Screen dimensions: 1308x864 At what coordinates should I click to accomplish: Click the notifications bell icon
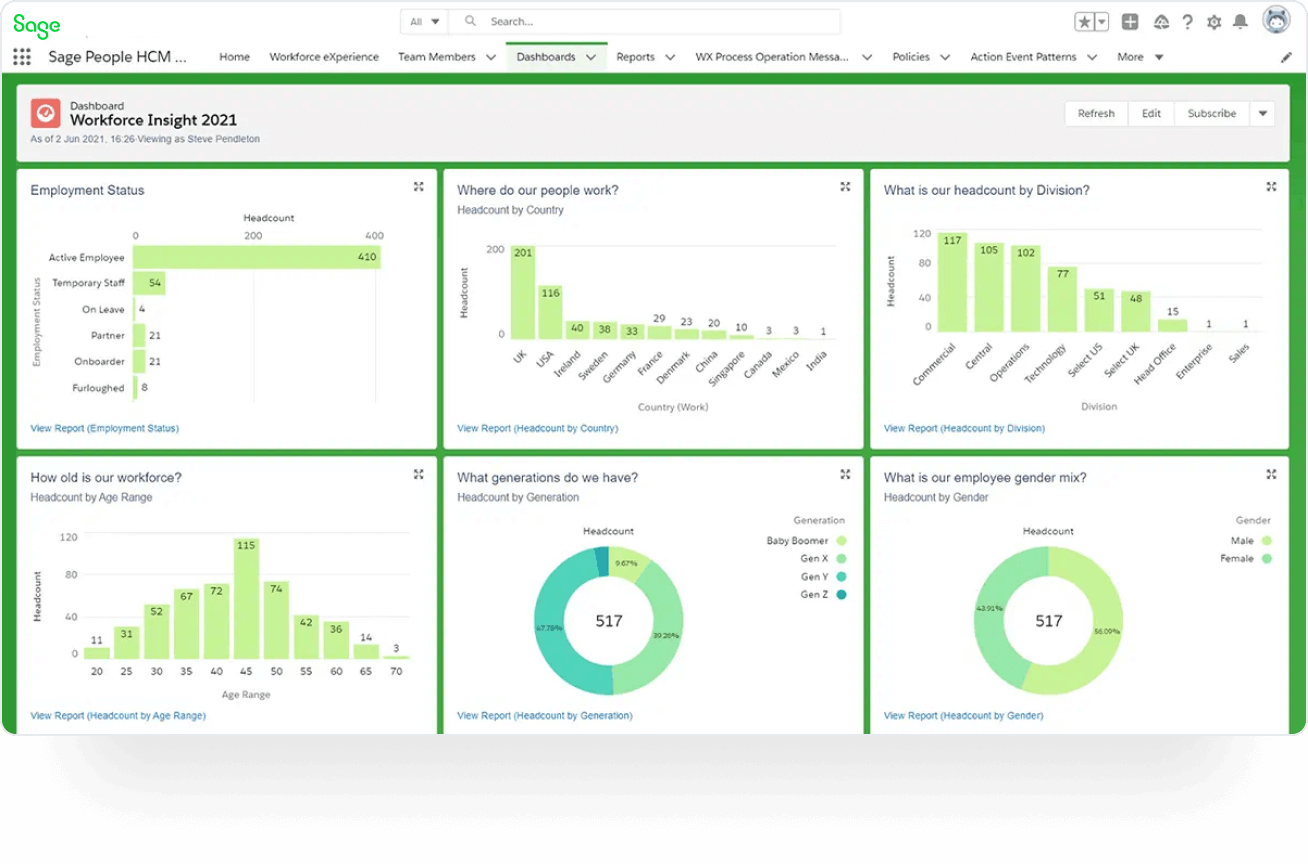click(1240, 21)
